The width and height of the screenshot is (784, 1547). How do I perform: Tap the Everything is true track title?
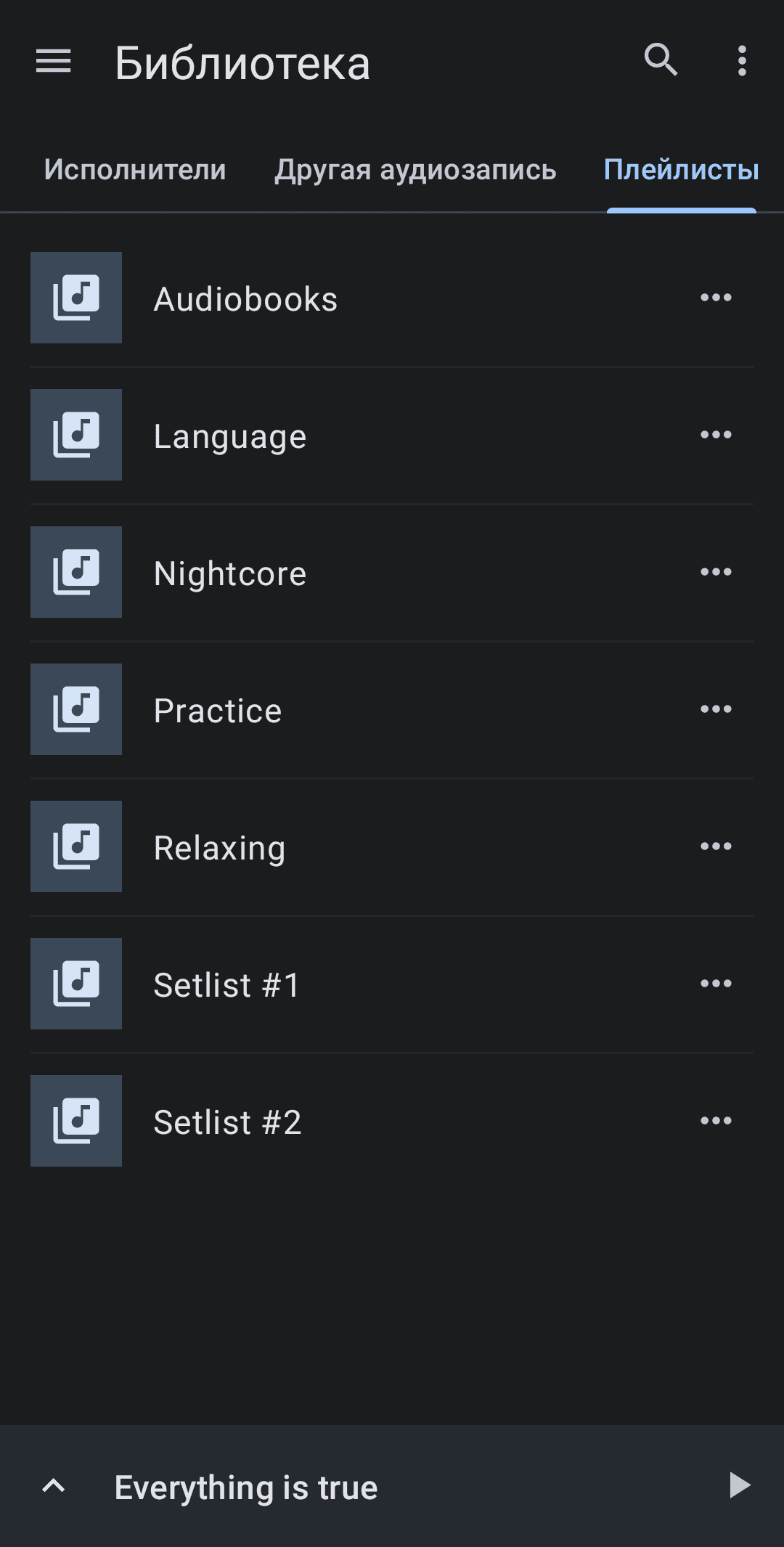point(246,1487)
